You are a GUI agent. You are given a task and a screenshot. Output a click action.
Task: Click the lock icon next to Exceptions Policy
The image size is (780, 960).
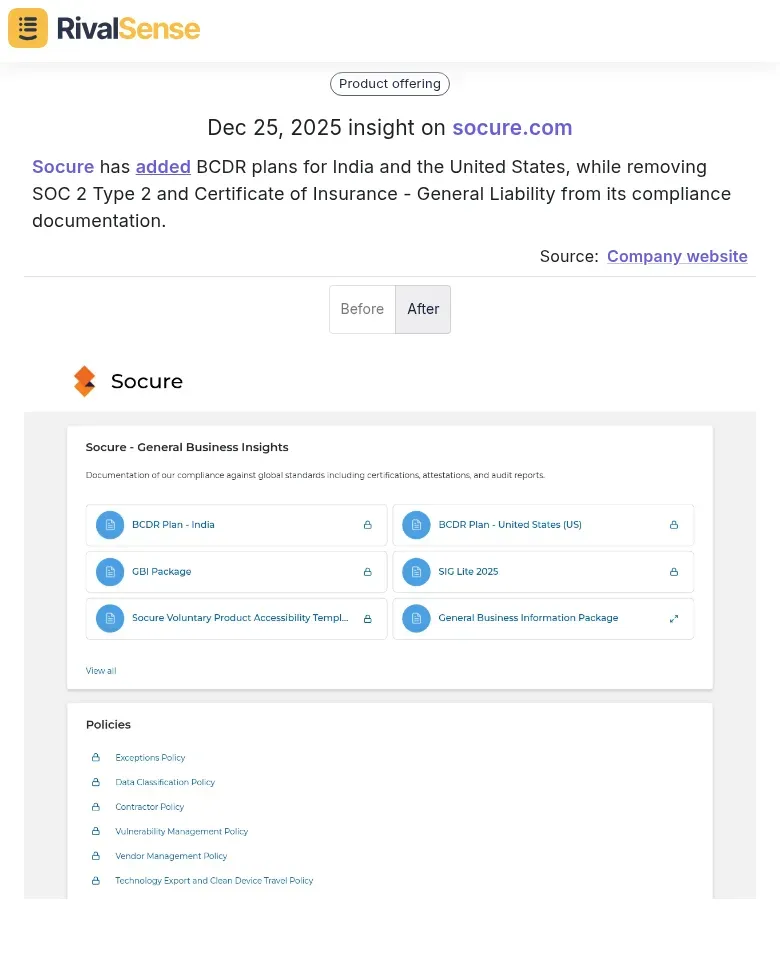click(96, 757)
